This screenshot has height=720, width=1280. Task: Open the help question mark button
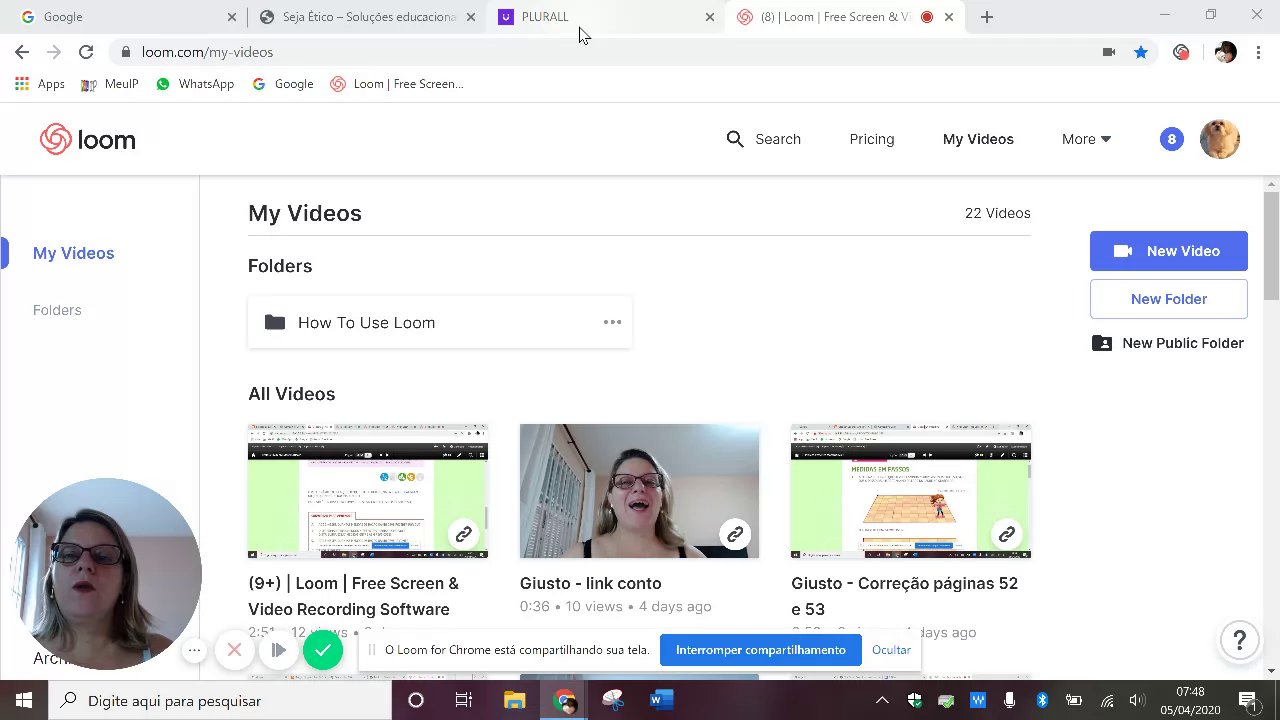(1239, 640)
